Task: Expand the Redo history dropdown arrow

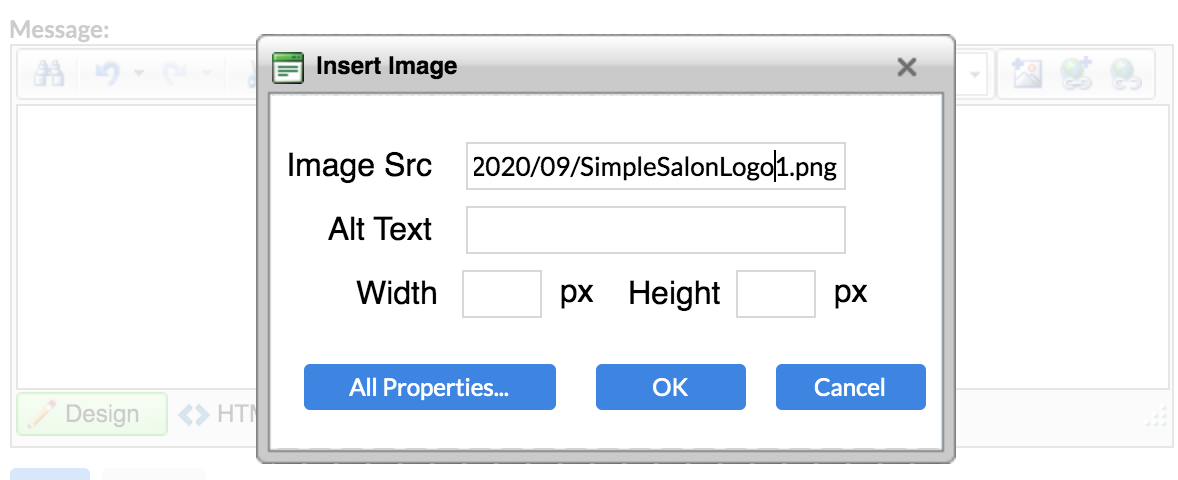Action: point(207,74)
